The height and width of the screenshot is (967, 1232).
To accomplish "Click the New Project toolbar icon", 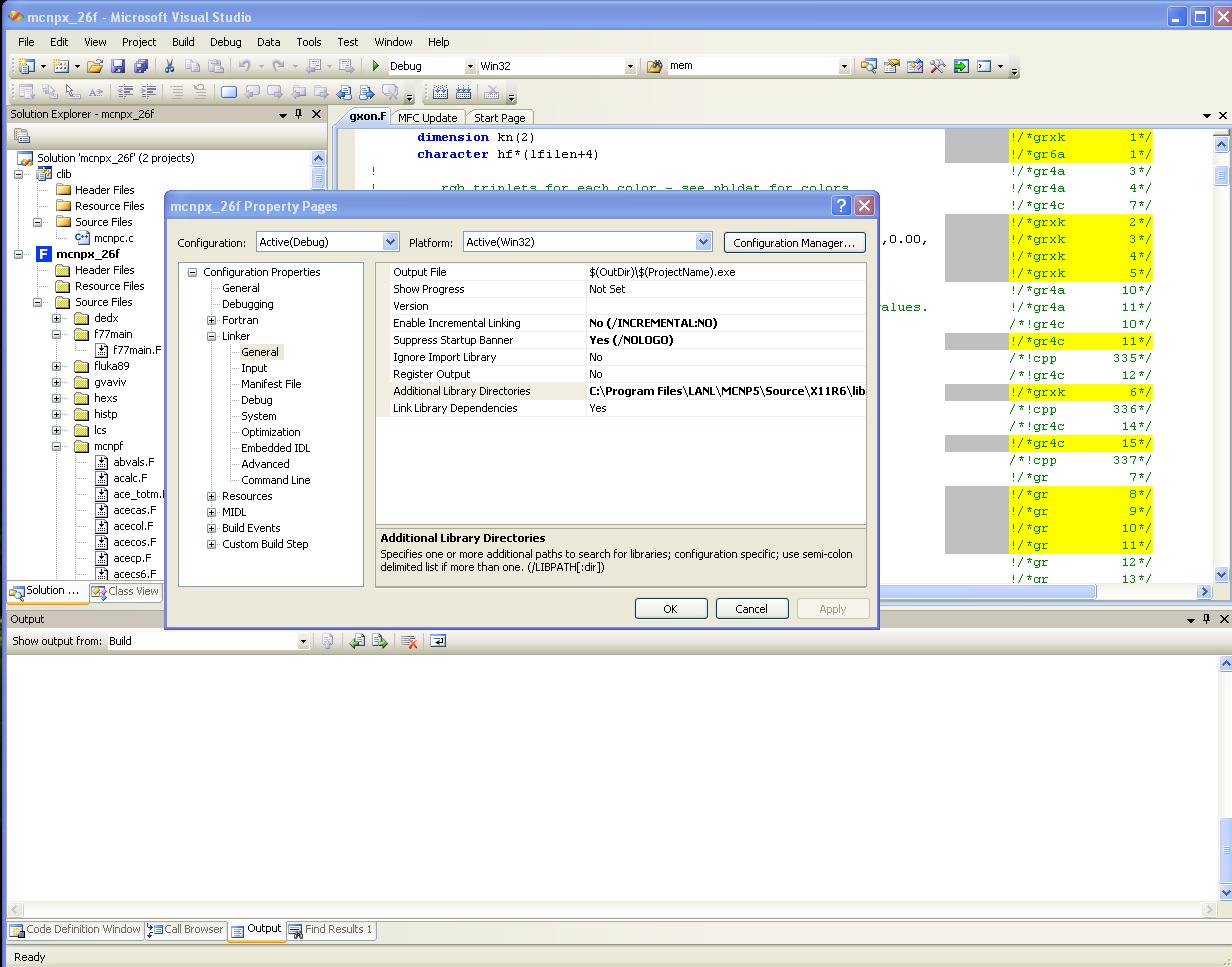I will [x=27, y=66].
